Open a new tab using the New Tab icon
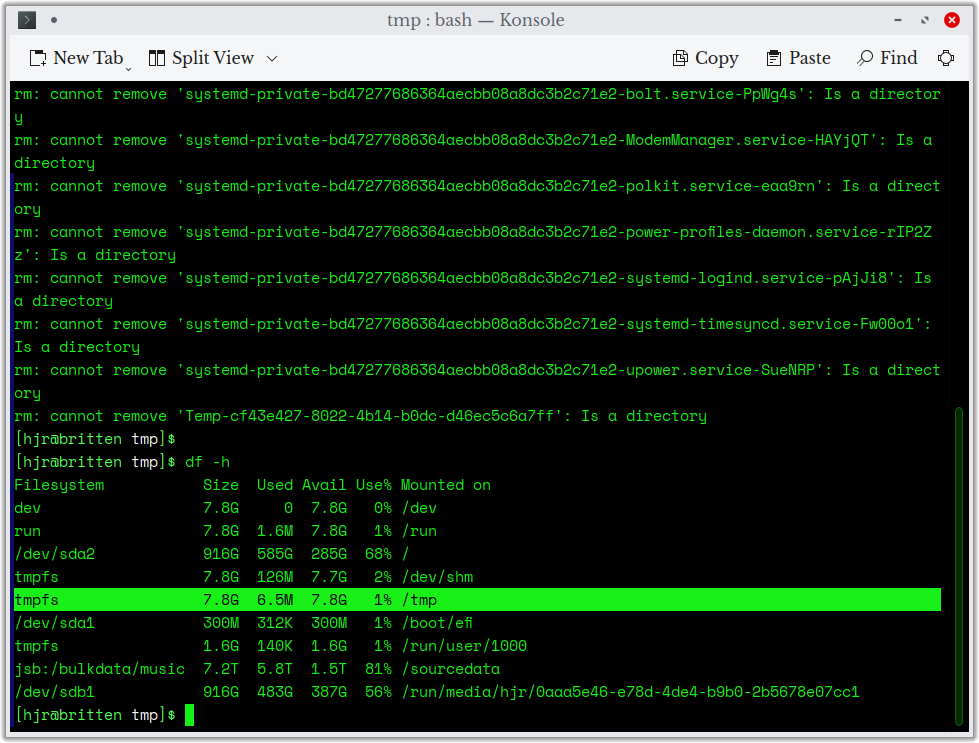This screenshot has height=743, width=979. tap(40, 58)
